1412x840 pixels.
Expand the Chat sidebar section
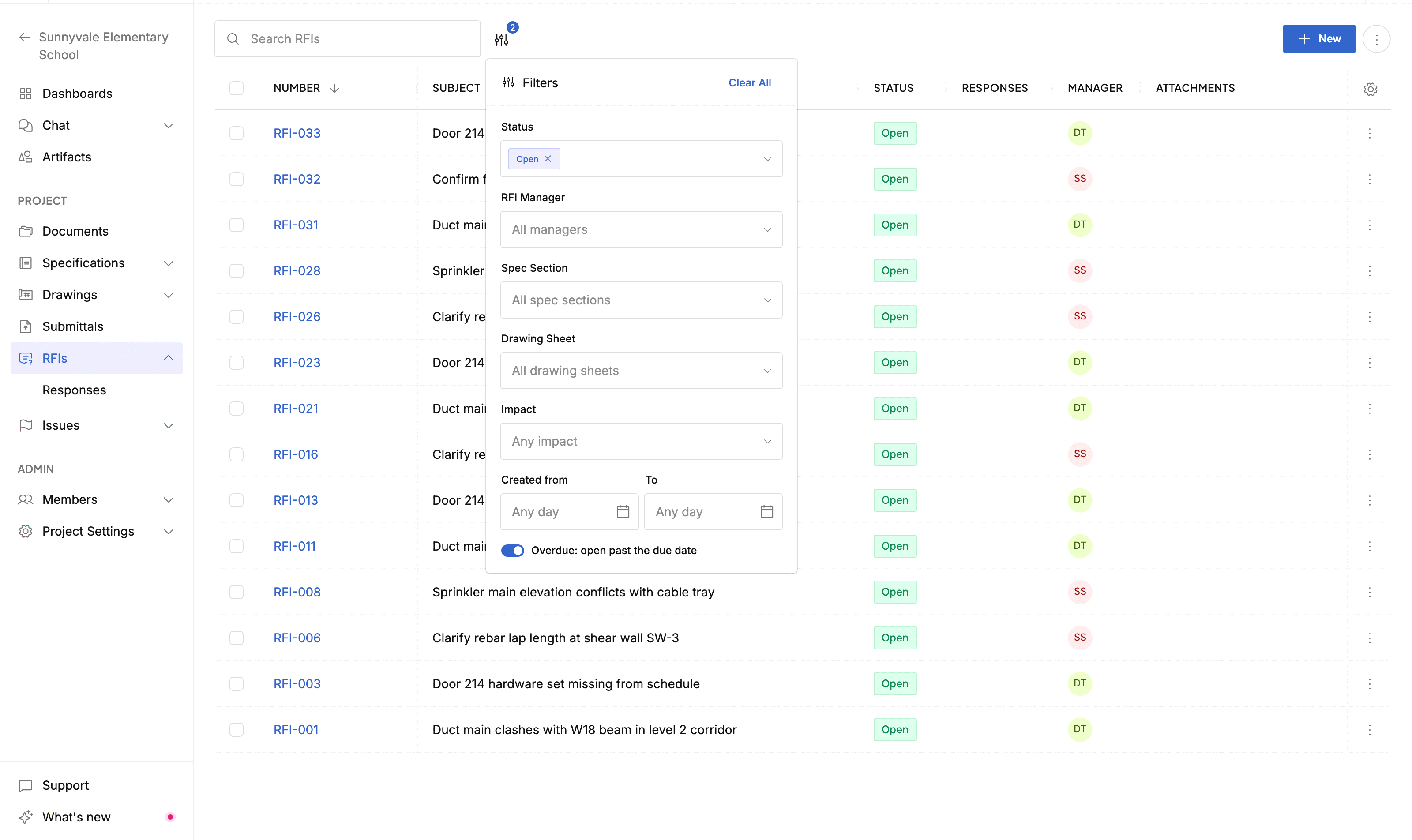[168, 125]
